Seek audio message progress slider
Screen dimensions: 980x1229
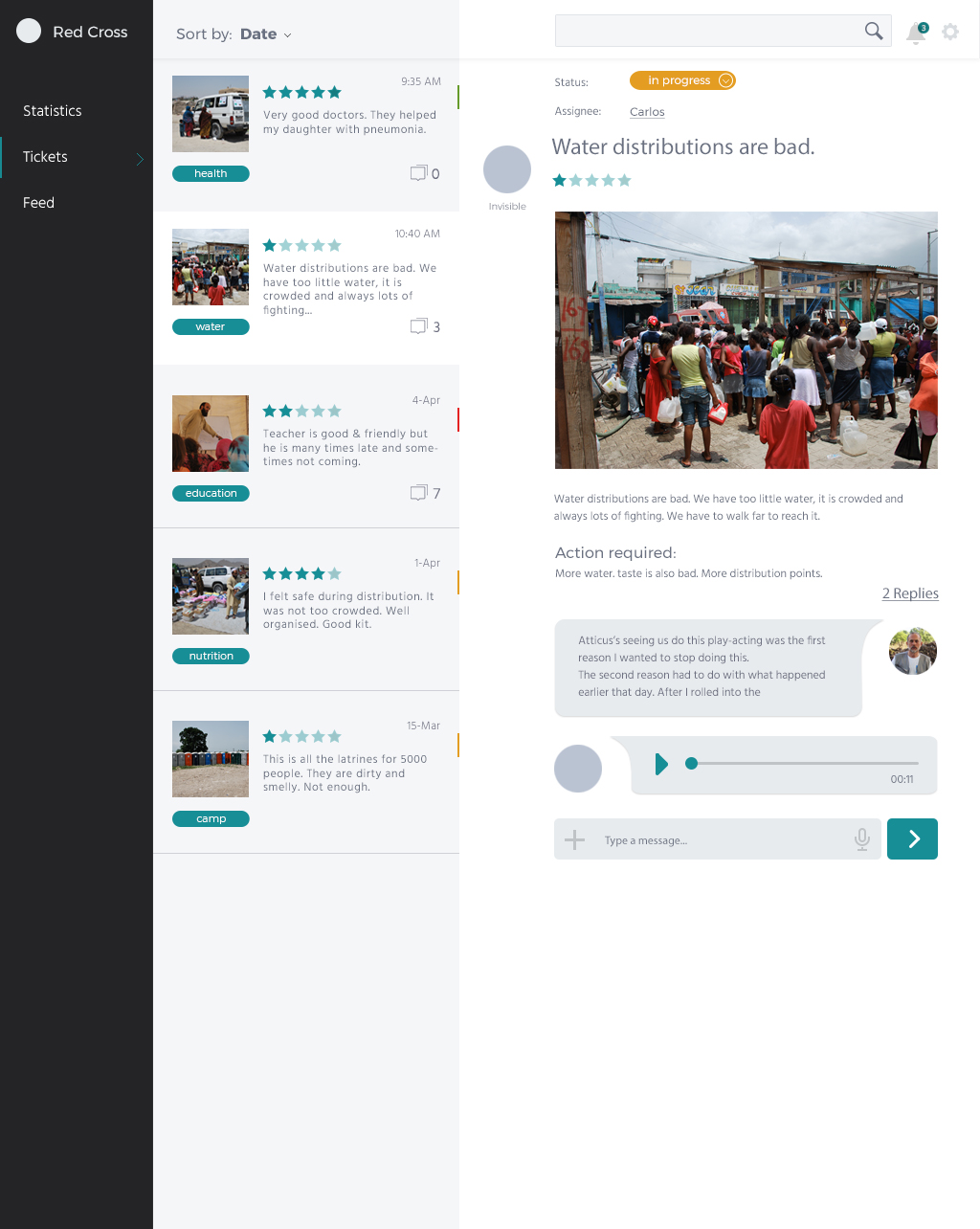pyautogui.click(x=802, y=763)
